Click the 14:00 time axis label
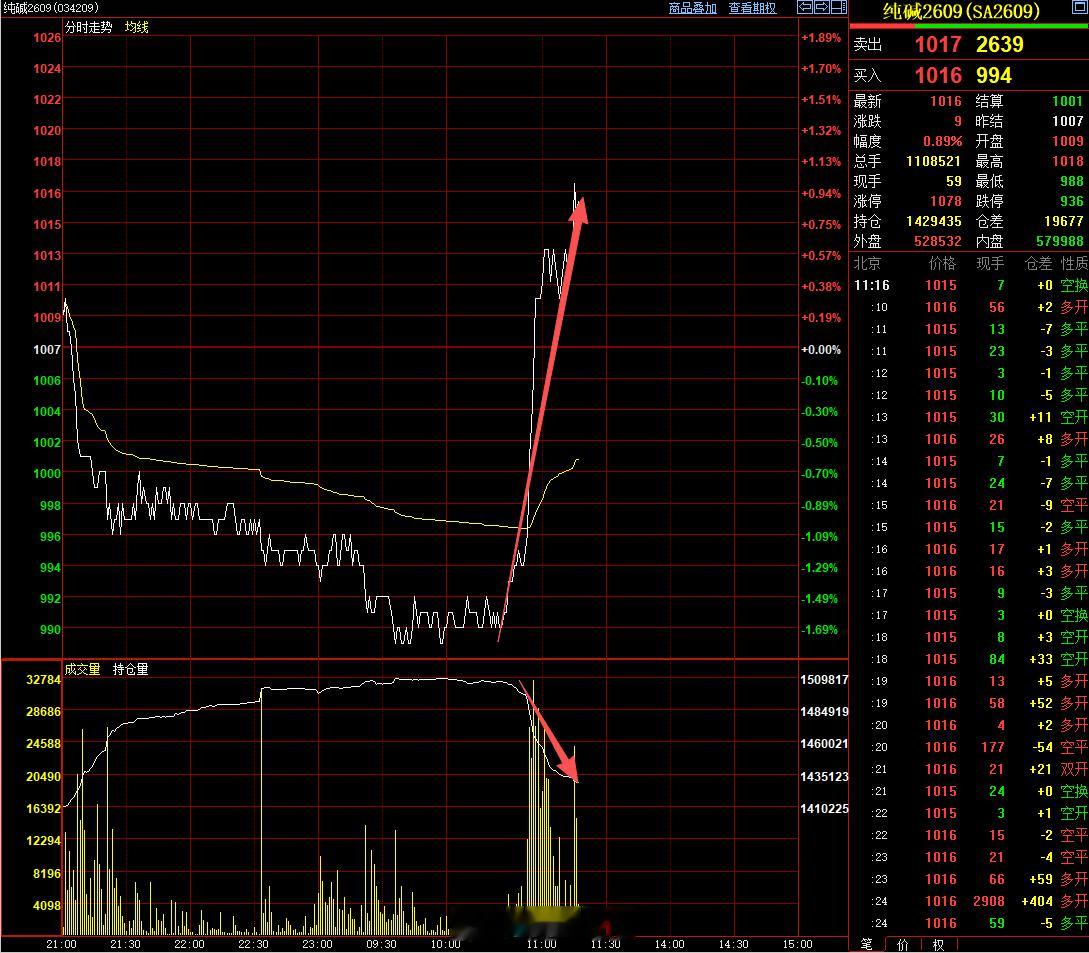This screenshot has height=953, width=1089. (x=669, y=945)
